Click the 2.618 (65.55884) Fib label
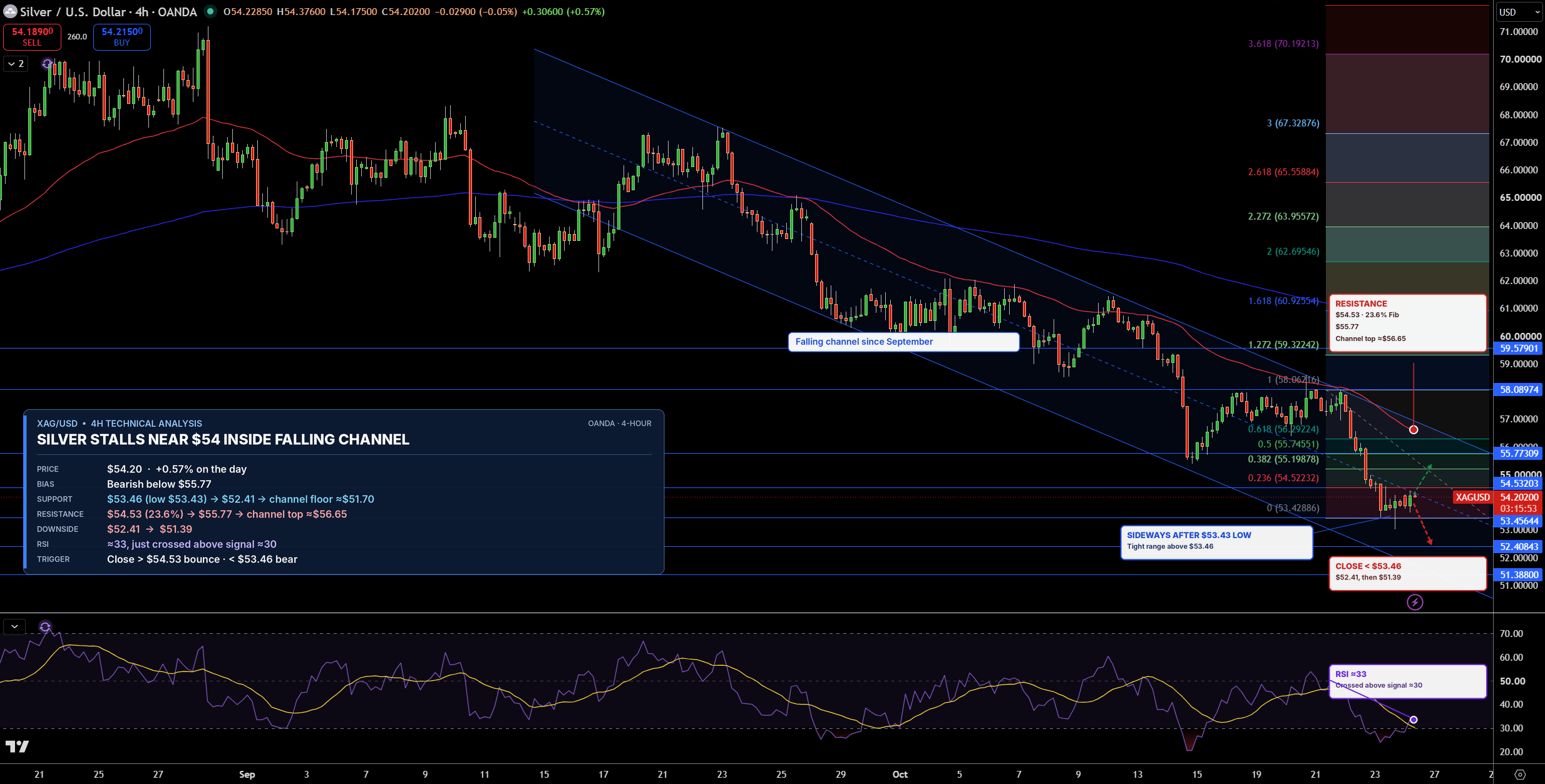The width and height of the screenshot is (1545, 784). [1283, 172]
